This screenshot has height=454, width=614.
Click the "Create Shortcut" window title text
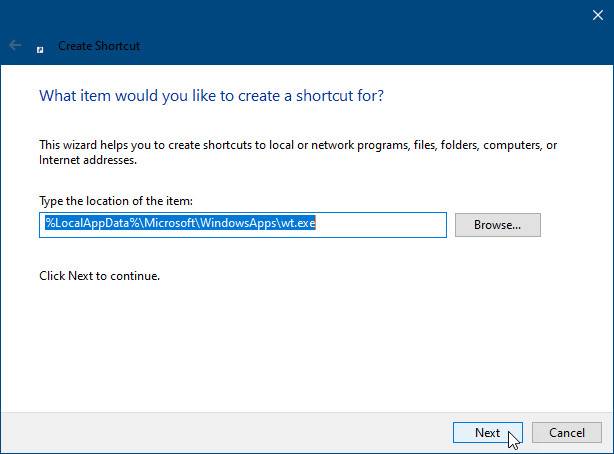coord(99,46)
